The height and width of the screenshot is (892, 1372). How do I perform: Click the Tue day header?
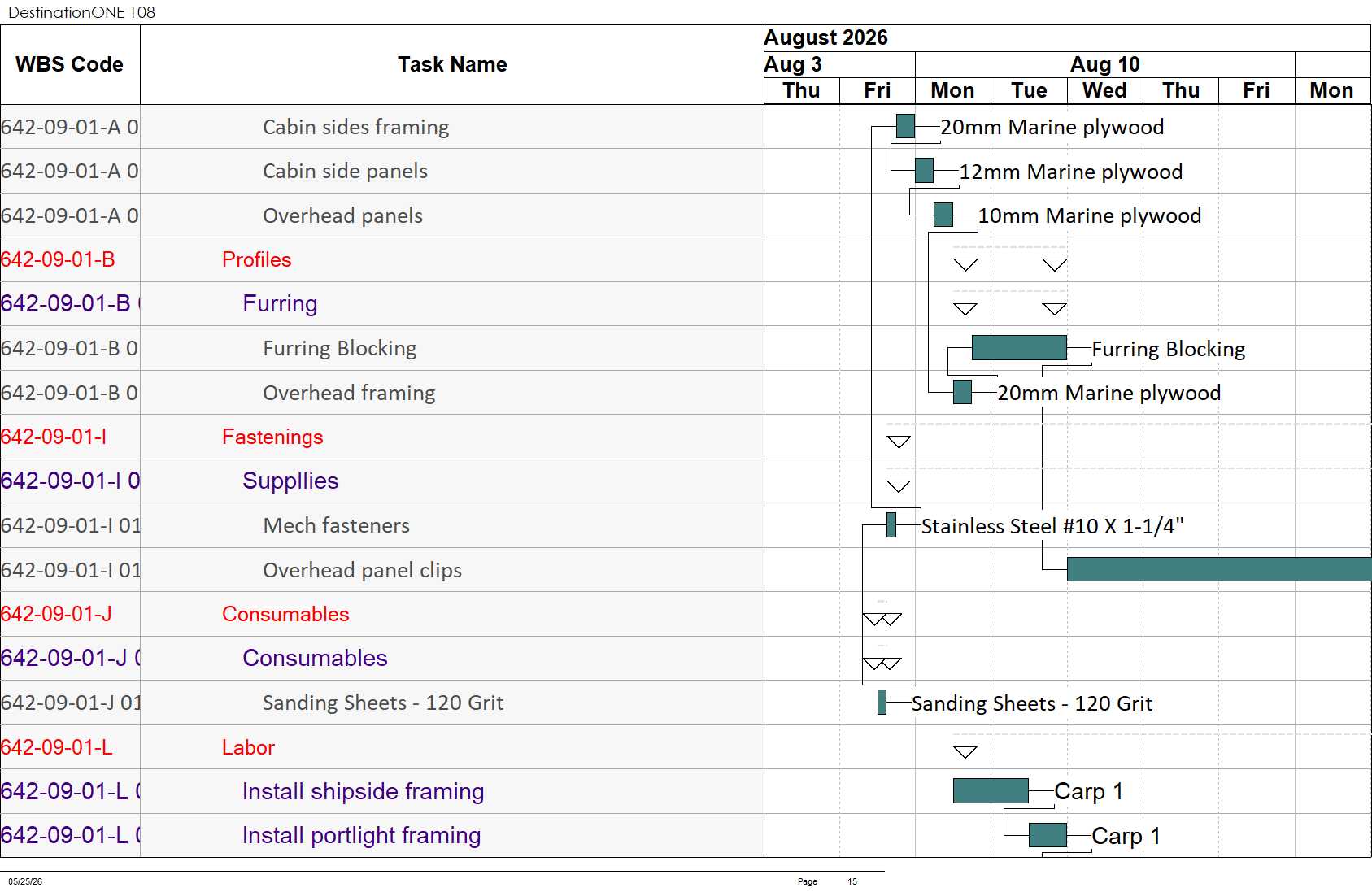1029,90
